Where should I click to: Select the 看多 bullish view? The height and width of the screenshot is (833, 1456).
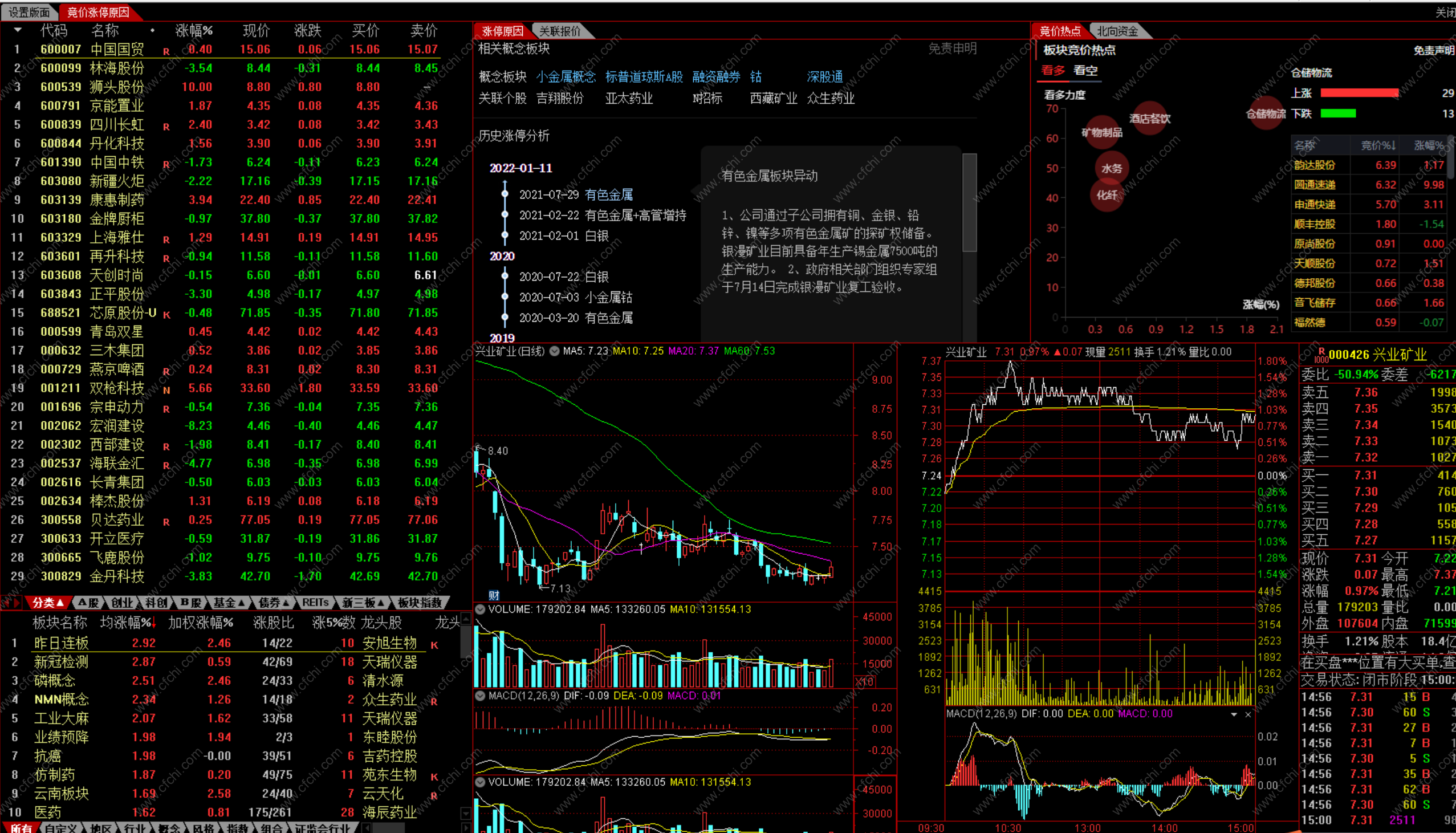(1053, 70)
